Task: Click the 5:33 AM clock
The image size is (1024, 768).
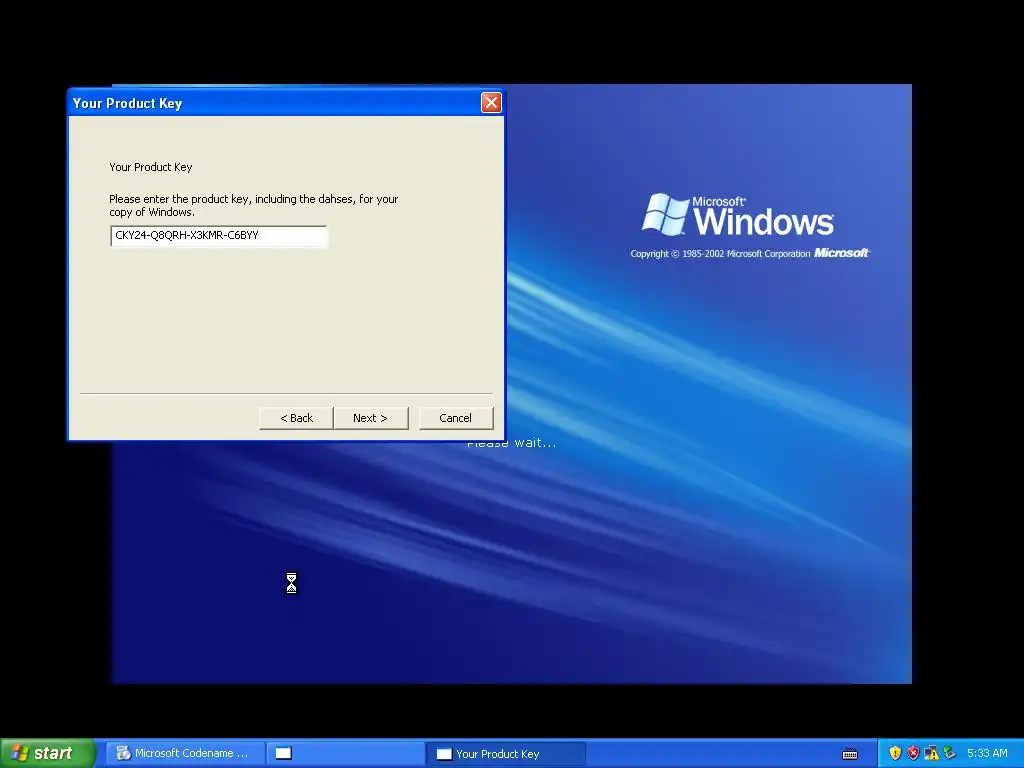Action: tap(987, 753)
